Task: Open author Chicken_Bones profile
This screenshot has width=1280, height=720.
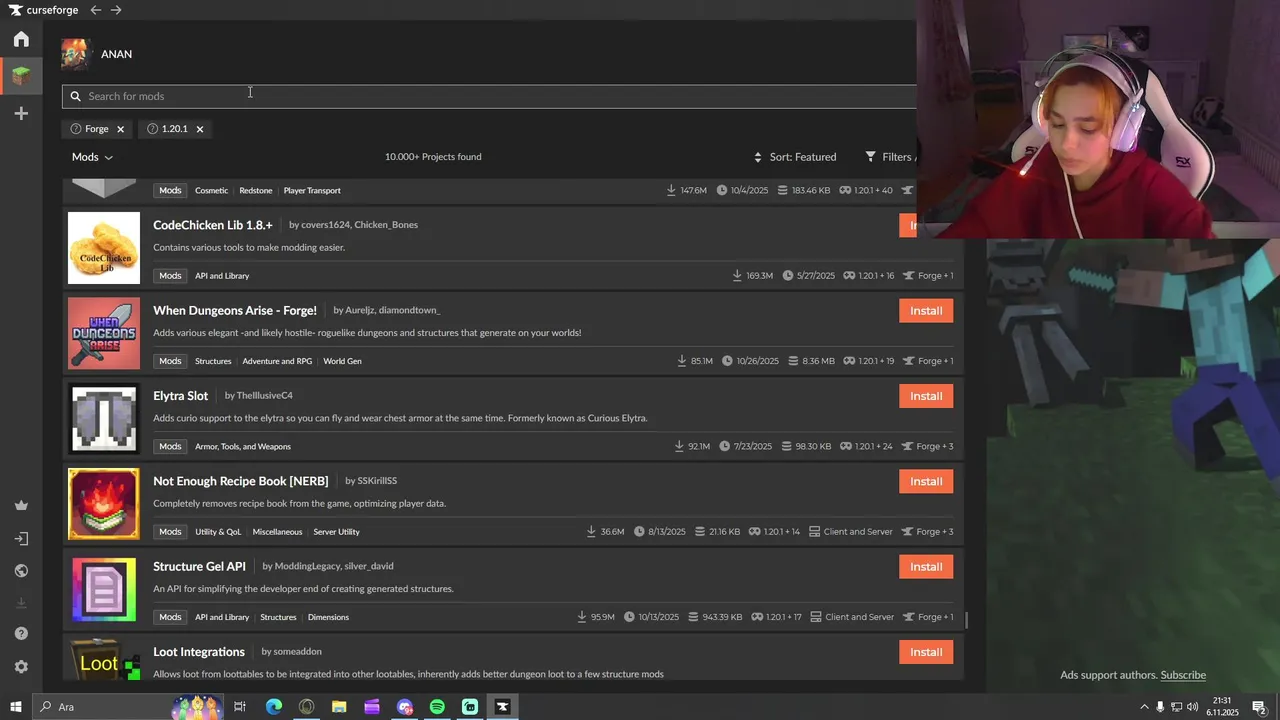Action: click(386, 225)
